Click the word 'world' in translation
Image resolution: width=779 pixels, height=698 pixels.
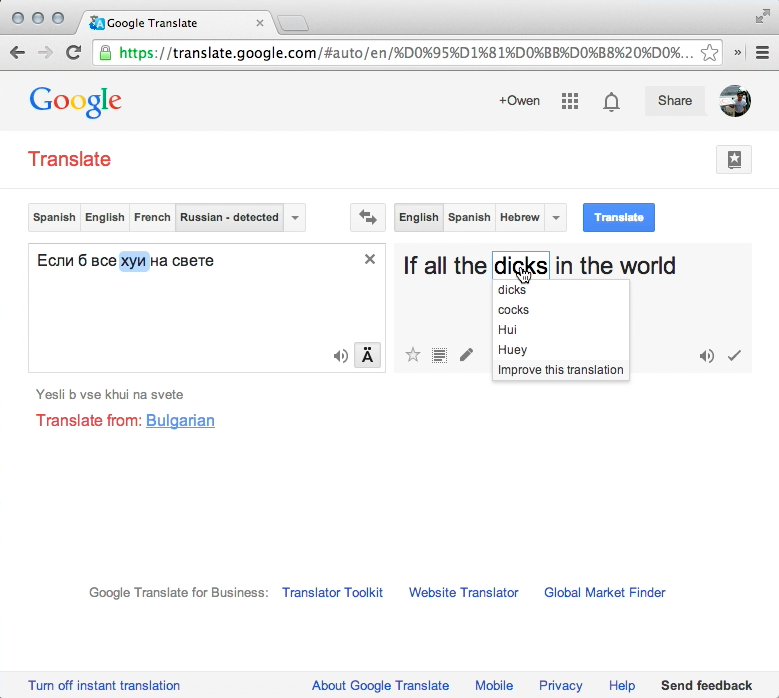point(648,265)
